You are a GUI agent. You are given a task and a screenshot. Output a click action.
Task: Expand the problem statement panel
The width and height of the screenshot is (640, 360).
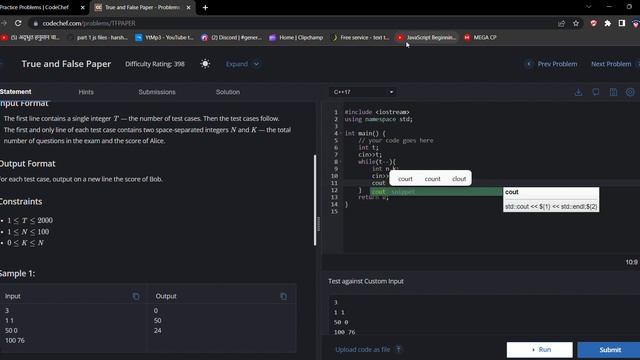pos(243,64)
